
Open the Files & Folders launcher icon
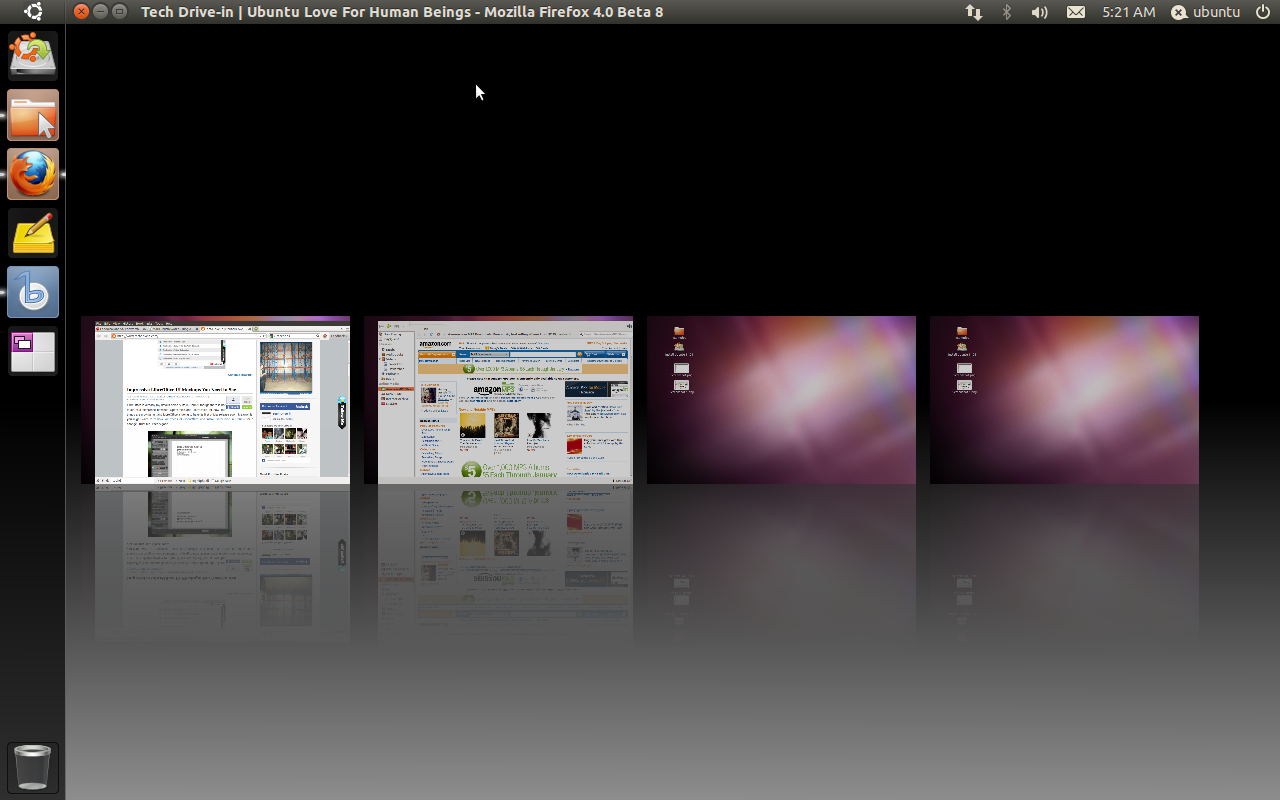(33, 115)
